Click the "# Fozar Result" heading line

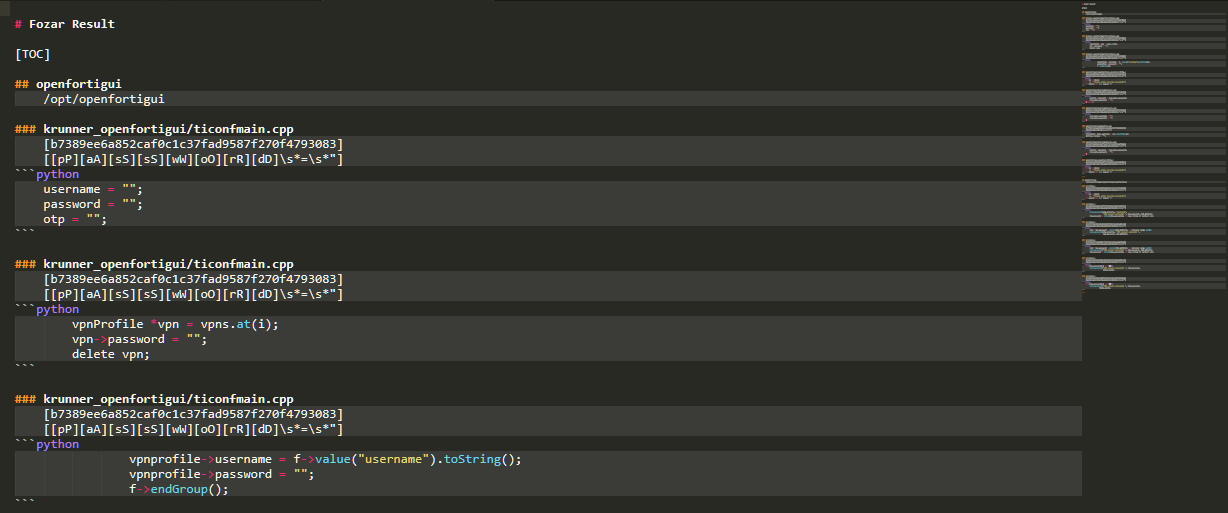pyautogui.click(x=65, y=24)
